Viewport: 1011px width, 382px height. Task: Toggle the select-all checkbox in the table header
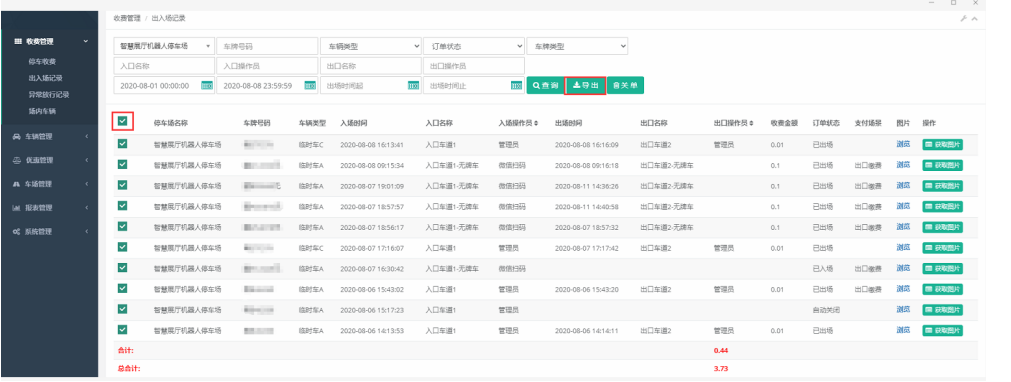pos(123,121)
